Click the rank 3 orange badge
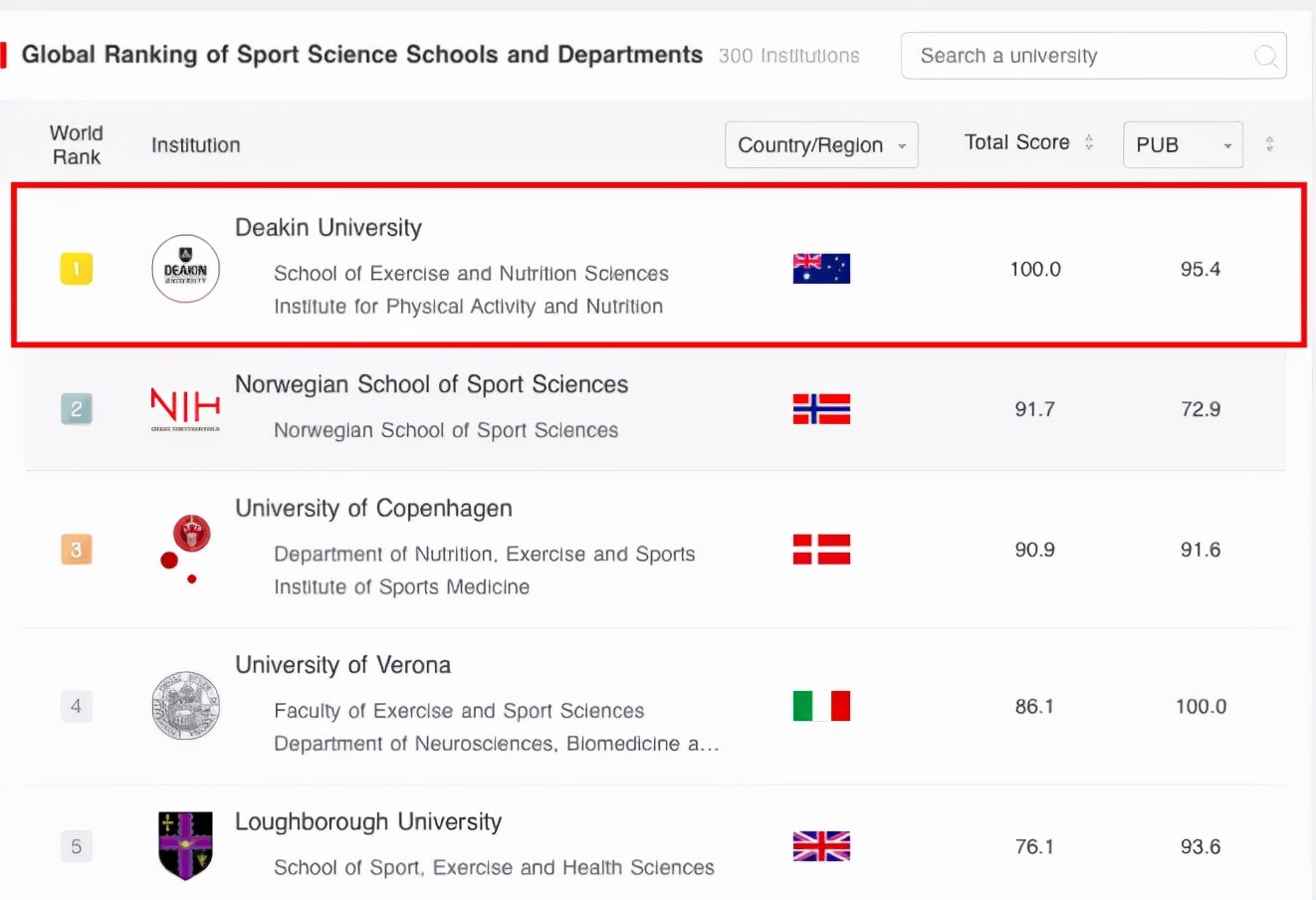1316x900 pixels. 77,550
